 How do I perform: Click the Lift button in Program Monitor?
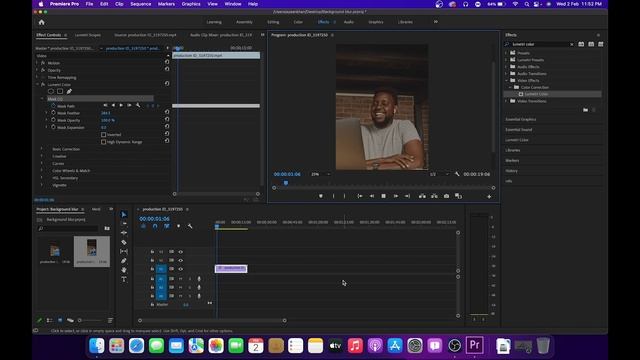[422, 196]
